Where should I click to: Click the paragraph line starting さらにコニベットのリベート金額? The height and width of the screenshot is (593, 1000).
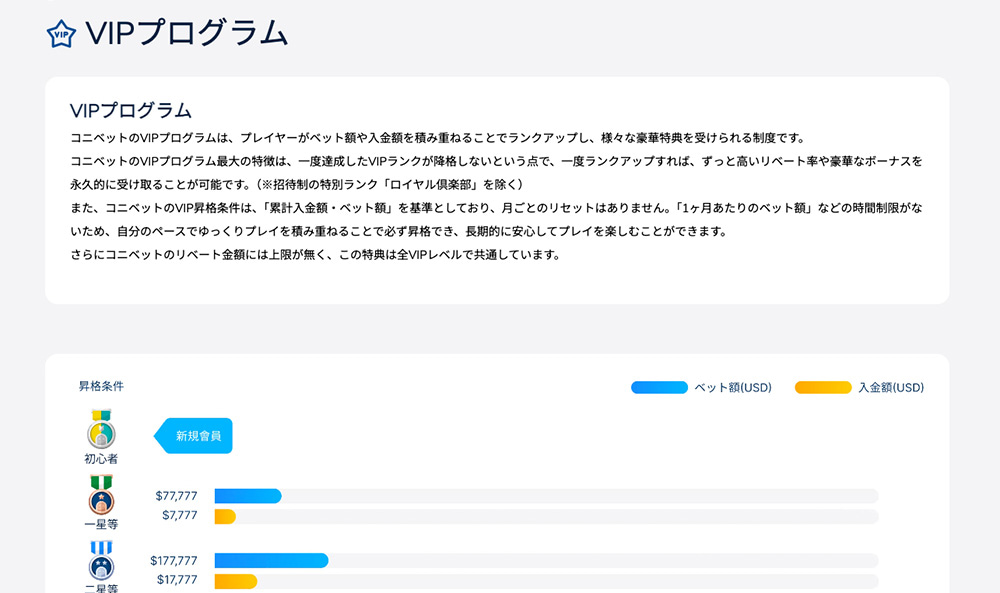pos(315,255)
